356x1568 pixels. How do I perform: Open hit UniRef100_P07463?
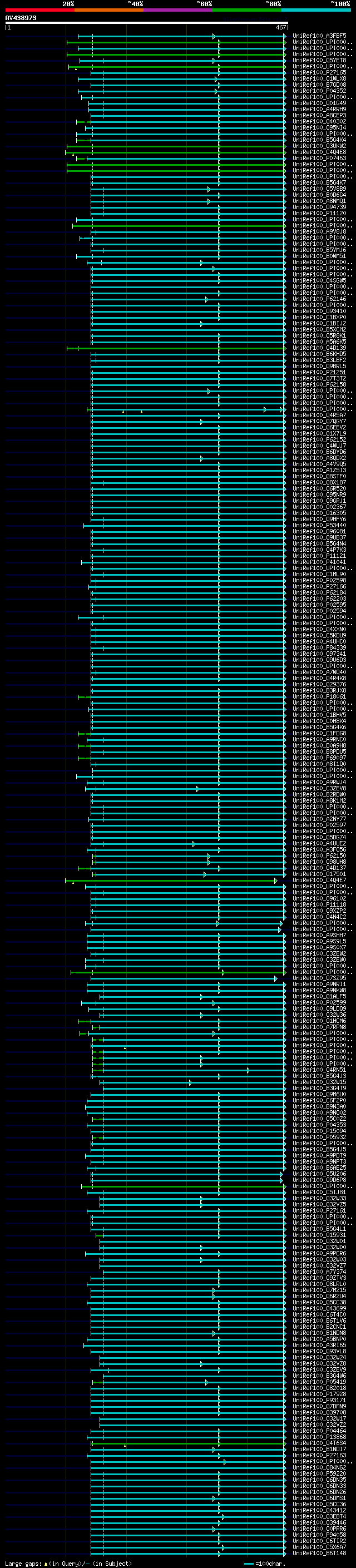coord(319,159)
